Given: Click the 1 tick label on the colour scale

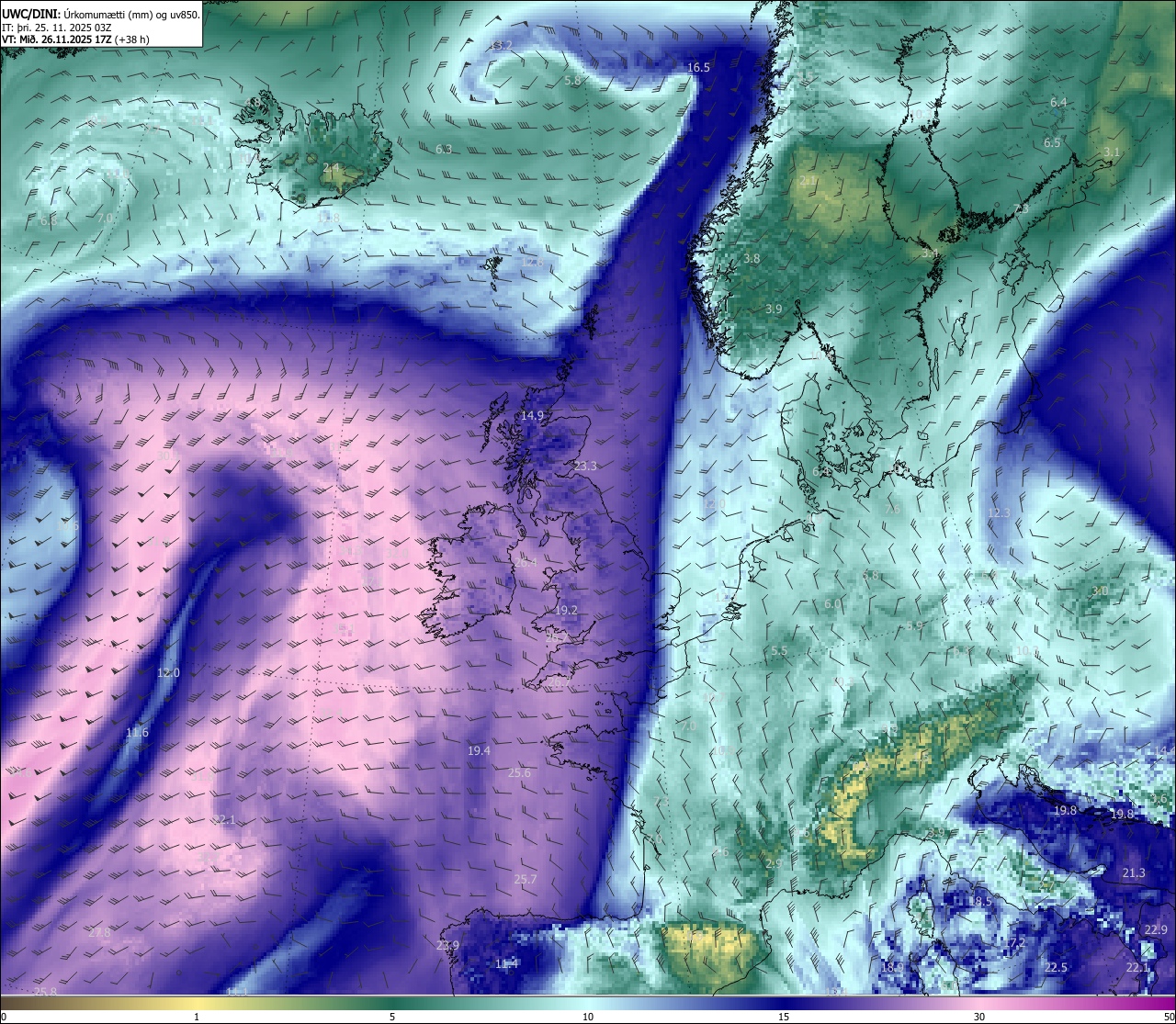Looking at the screenshot, I should (197, 1017).
